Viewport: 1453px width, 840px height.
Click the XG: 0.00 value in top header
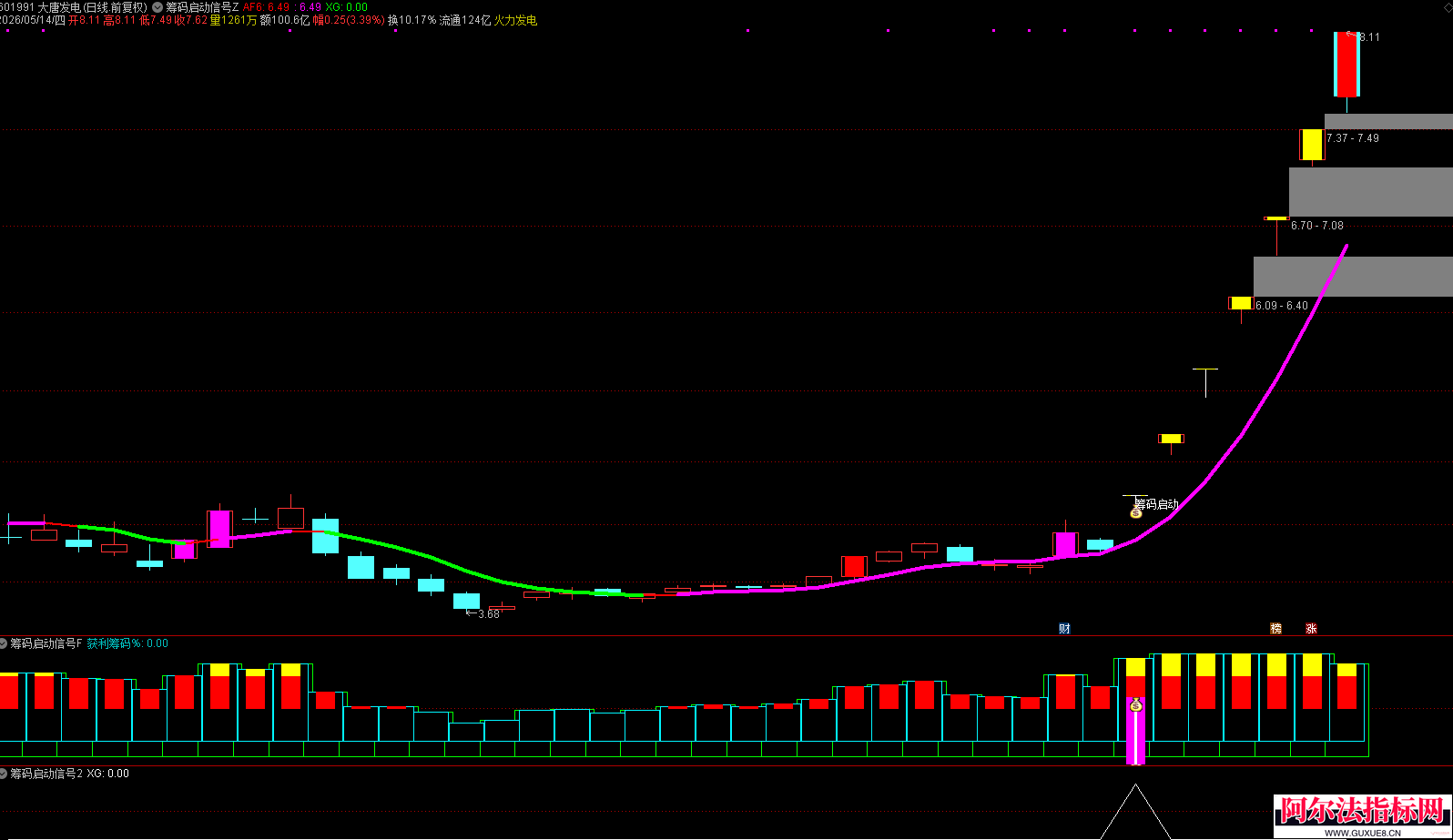click(x=347, y=7)
